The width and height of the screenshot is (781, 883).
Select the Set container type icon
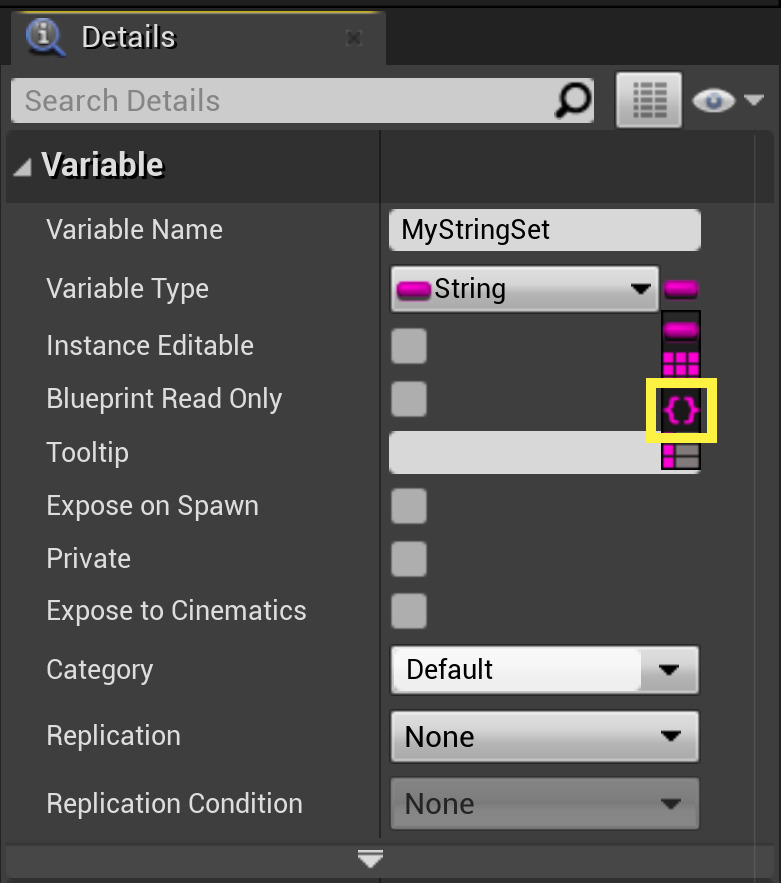pyautogui.click(x=681, y=410)
